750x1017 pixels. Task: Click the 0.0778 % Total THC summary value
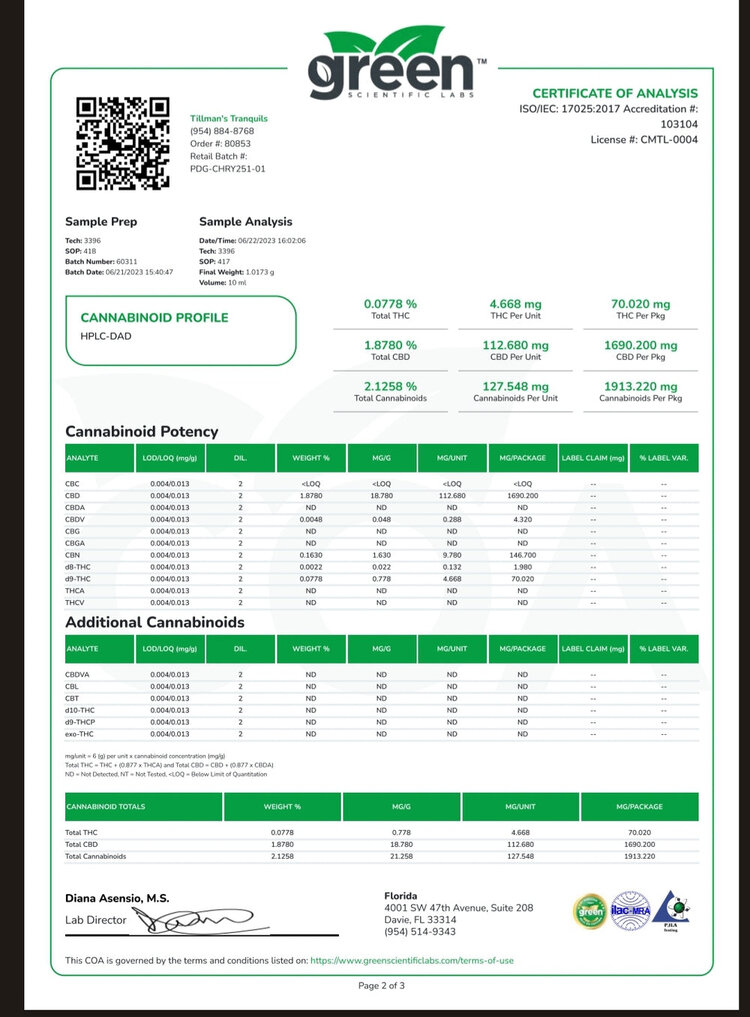(x=390, y=309)
